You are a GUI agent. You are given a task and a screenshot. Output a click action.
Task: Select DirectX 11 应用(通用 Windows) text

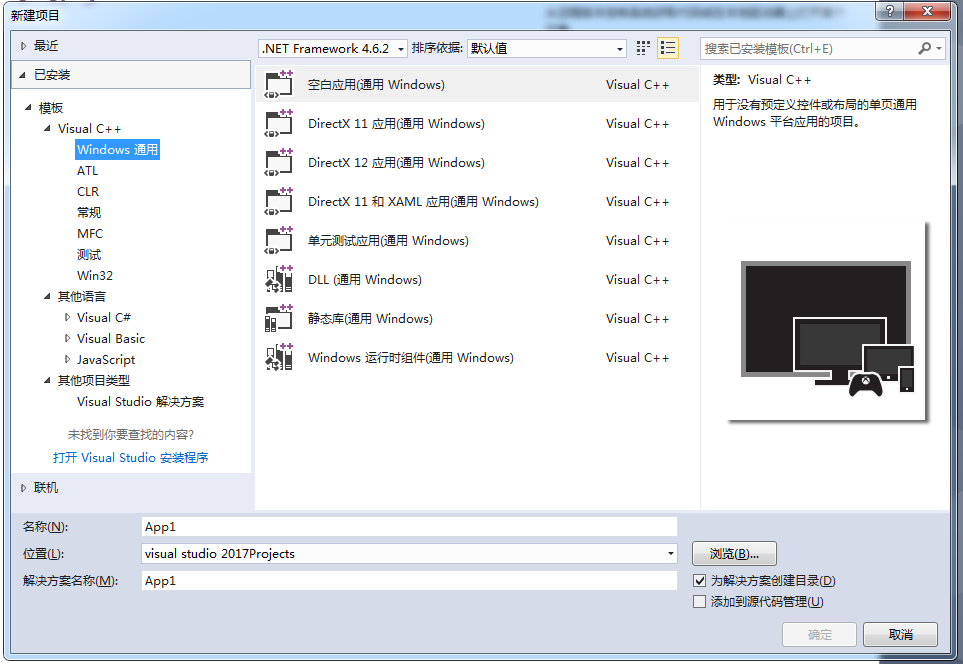tap(396, 123)
